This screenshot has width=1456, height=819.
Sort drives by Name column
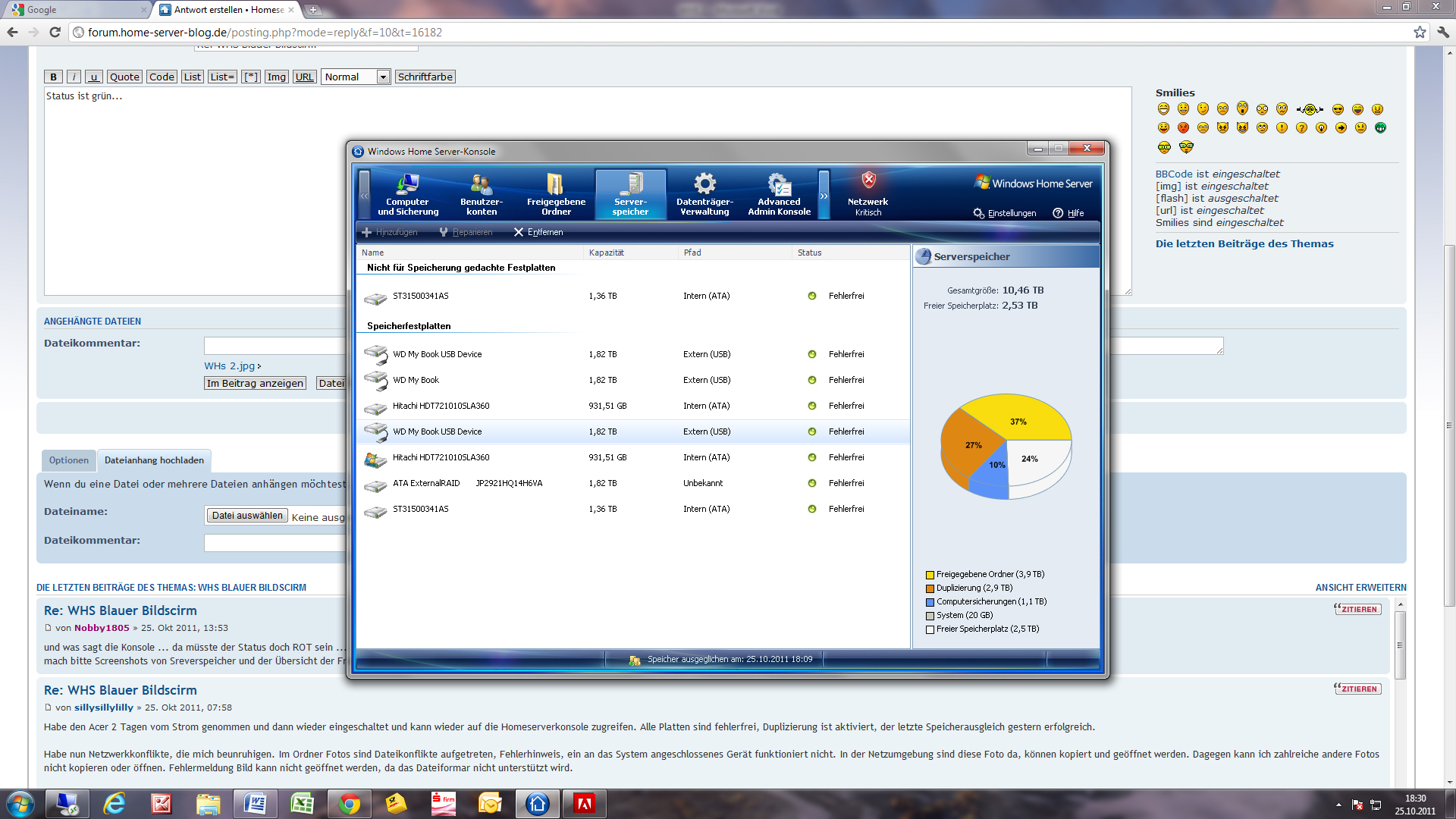click(x=470, y=253)
